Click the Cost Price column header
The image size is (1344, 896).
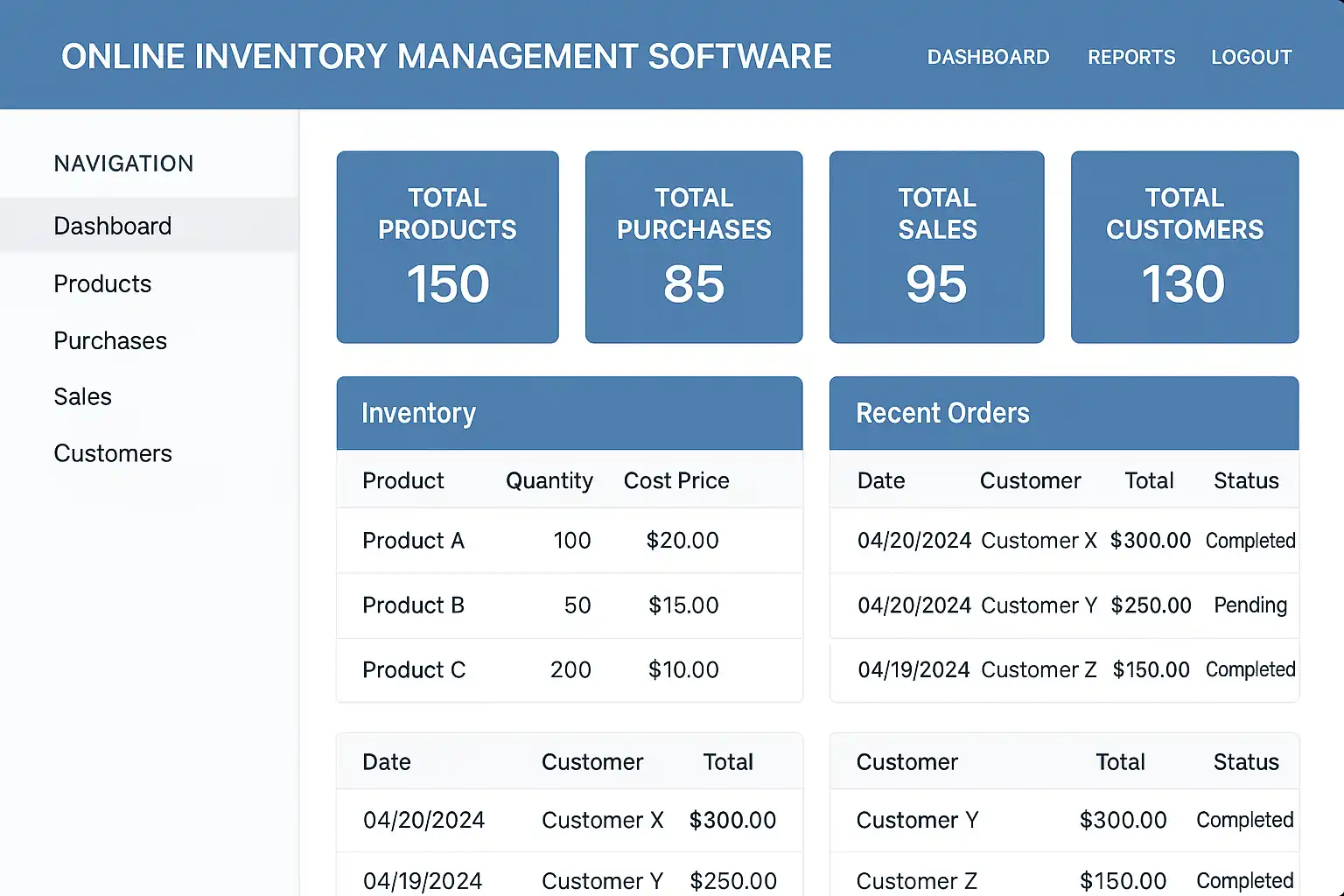click(675, 480)
